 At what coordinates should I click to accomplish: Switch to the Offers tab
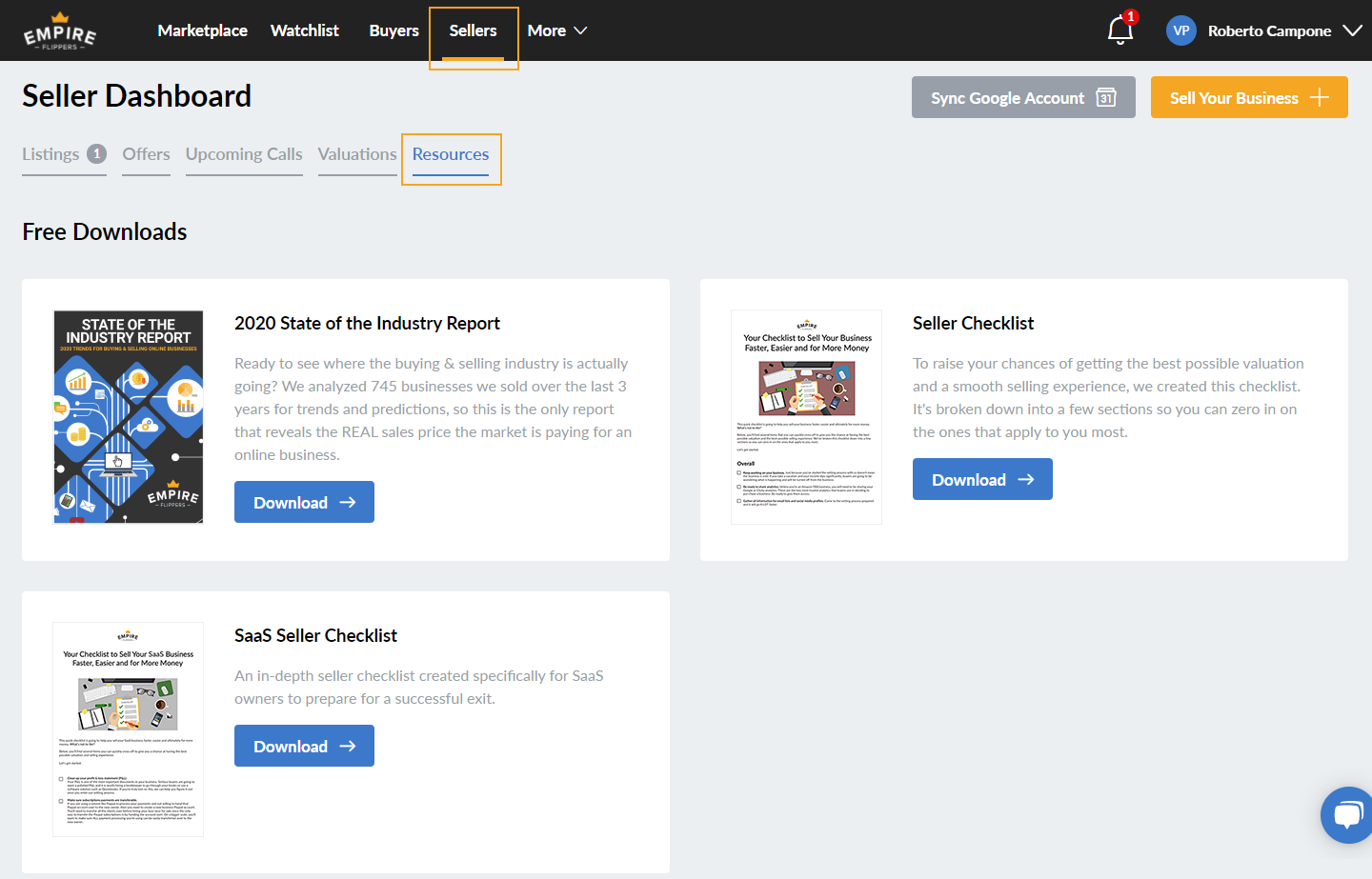[146, 154]
